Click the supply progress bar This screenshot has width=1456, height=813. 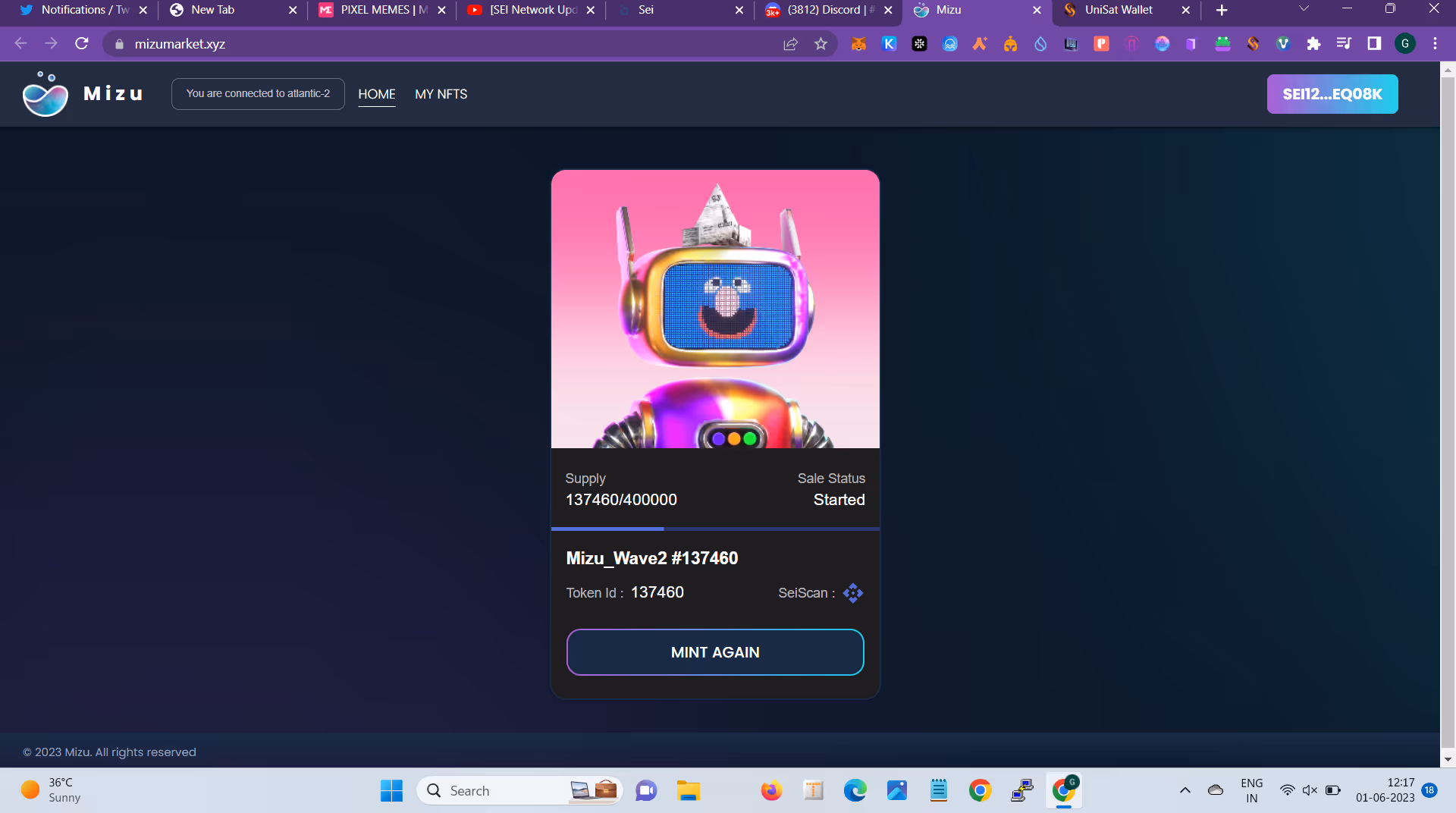pyautogui.click(x=714, y=529)
